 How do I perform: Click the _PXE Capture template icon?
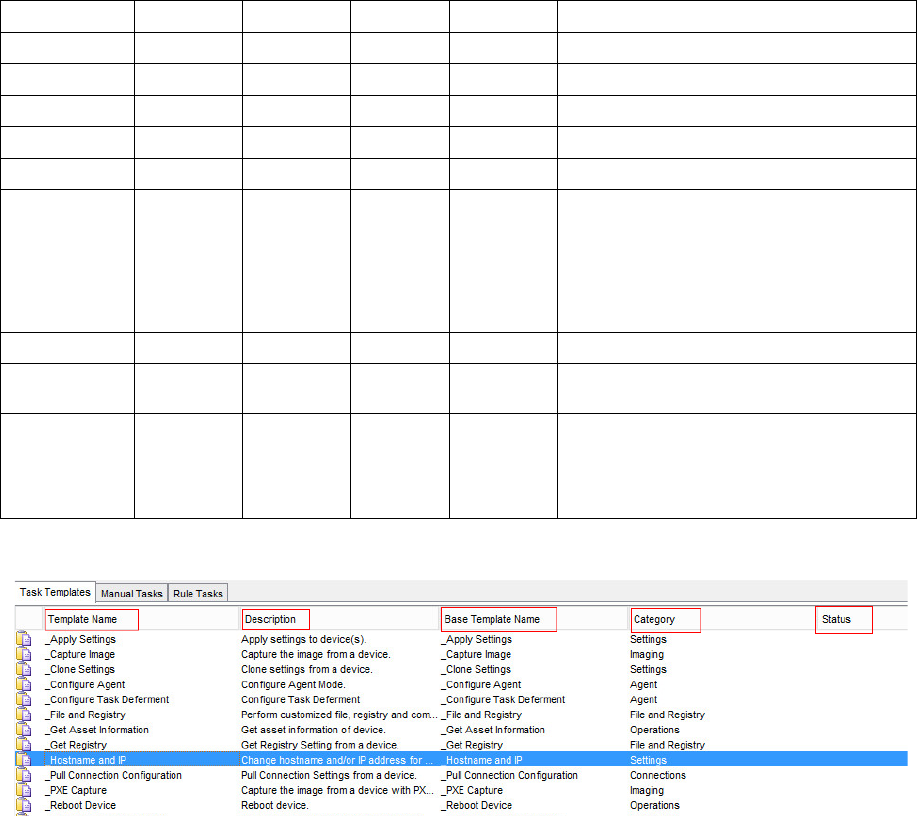(23, 790)
